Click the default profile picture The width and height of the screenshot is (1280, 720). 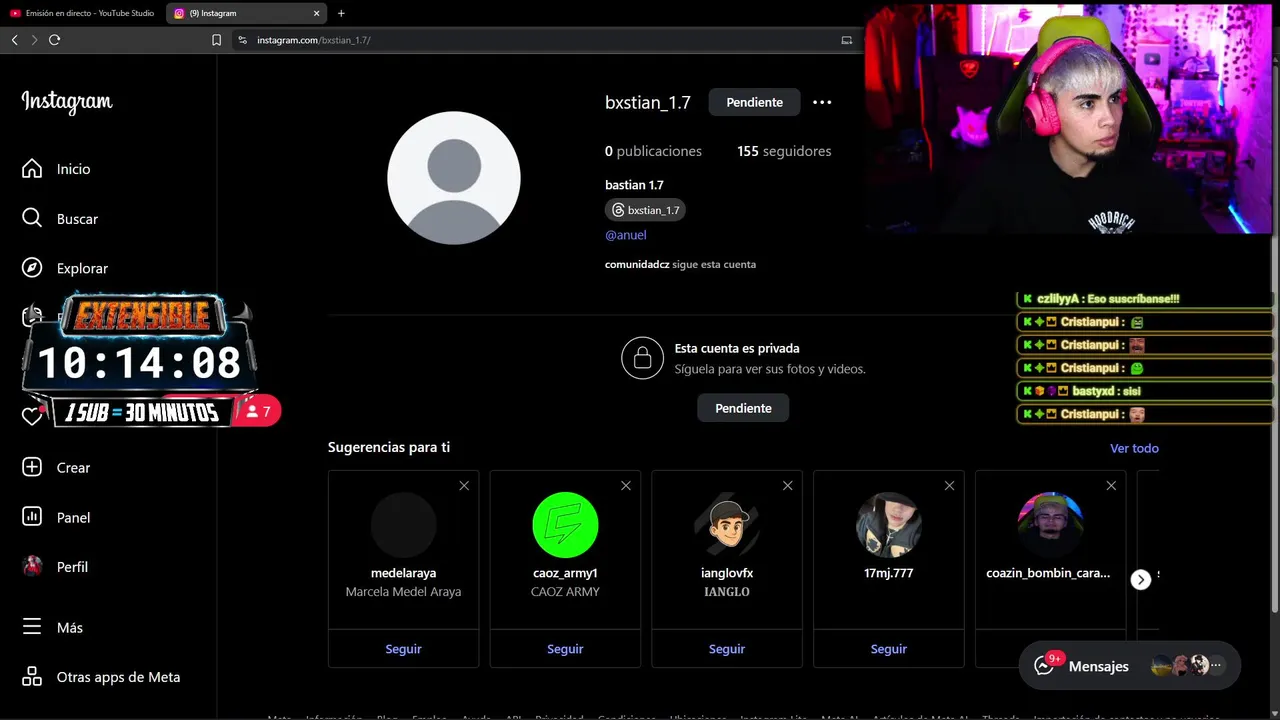click(454, 178)
